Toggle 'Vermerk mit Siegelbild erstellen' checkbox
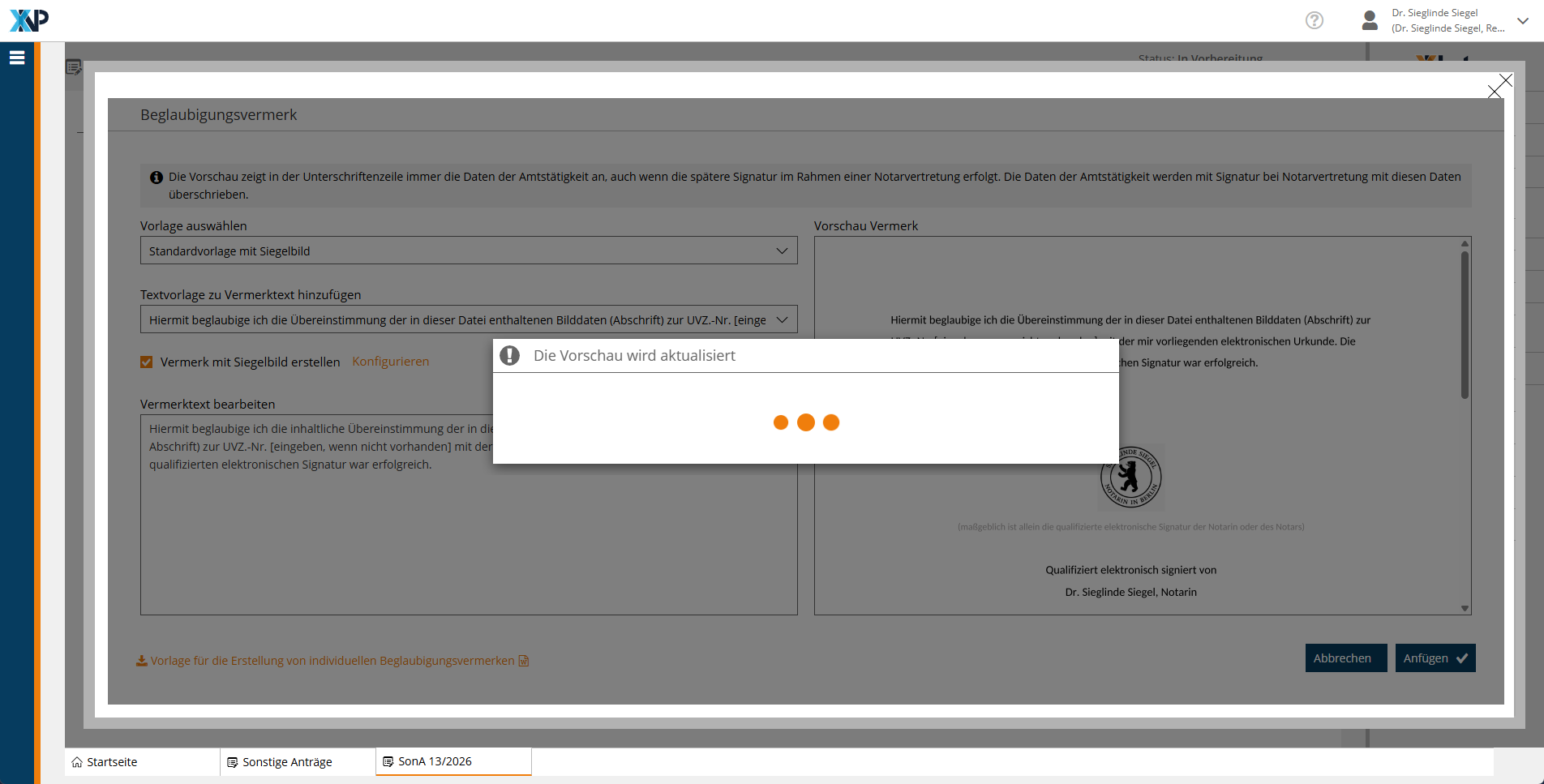Screen dimensions: 1544x784 (147, 362)
